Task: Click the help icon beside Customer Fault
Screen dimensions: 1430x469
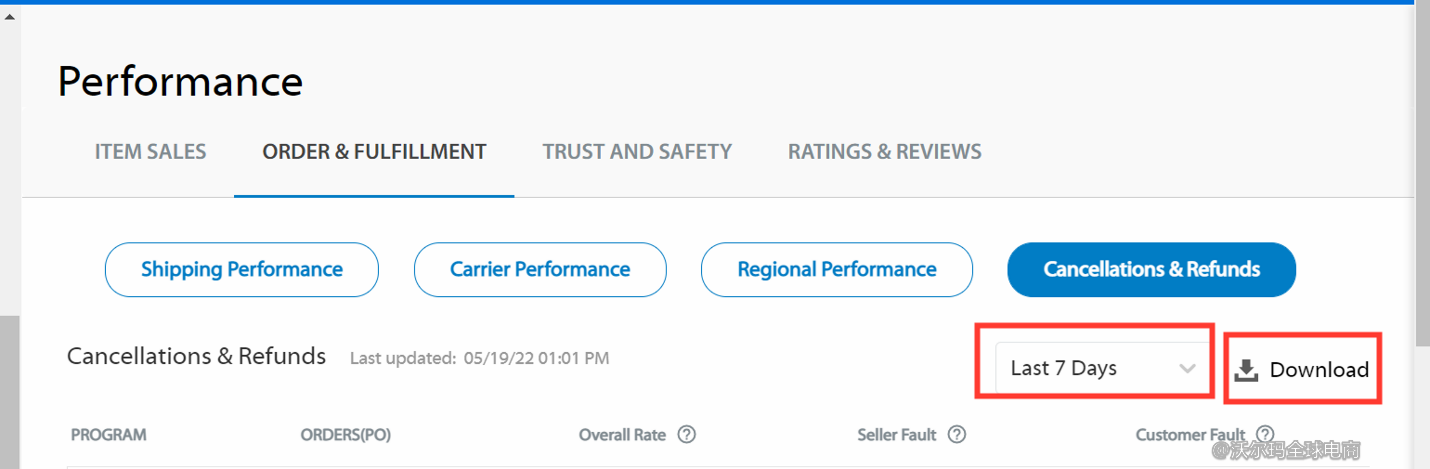Action: pos(1265,434)
